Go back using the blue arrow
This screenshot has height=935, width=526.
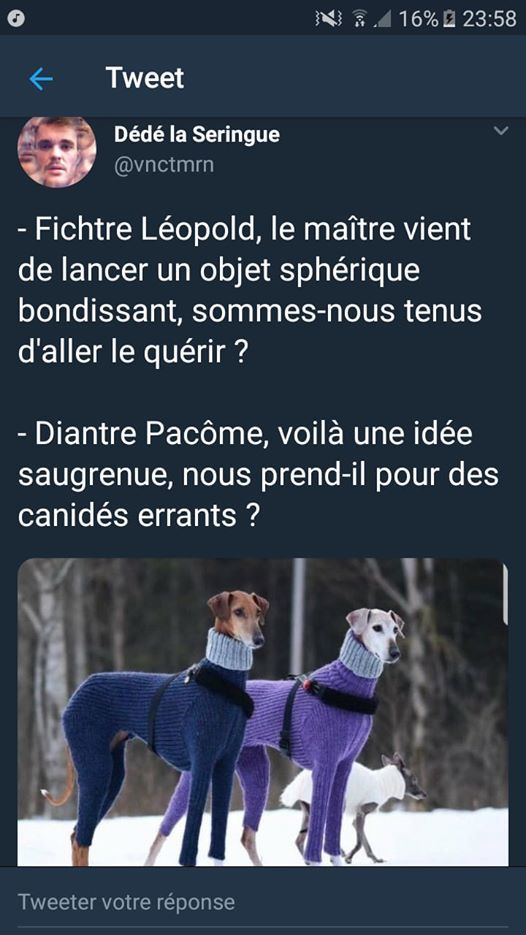(x=41, y=79)
